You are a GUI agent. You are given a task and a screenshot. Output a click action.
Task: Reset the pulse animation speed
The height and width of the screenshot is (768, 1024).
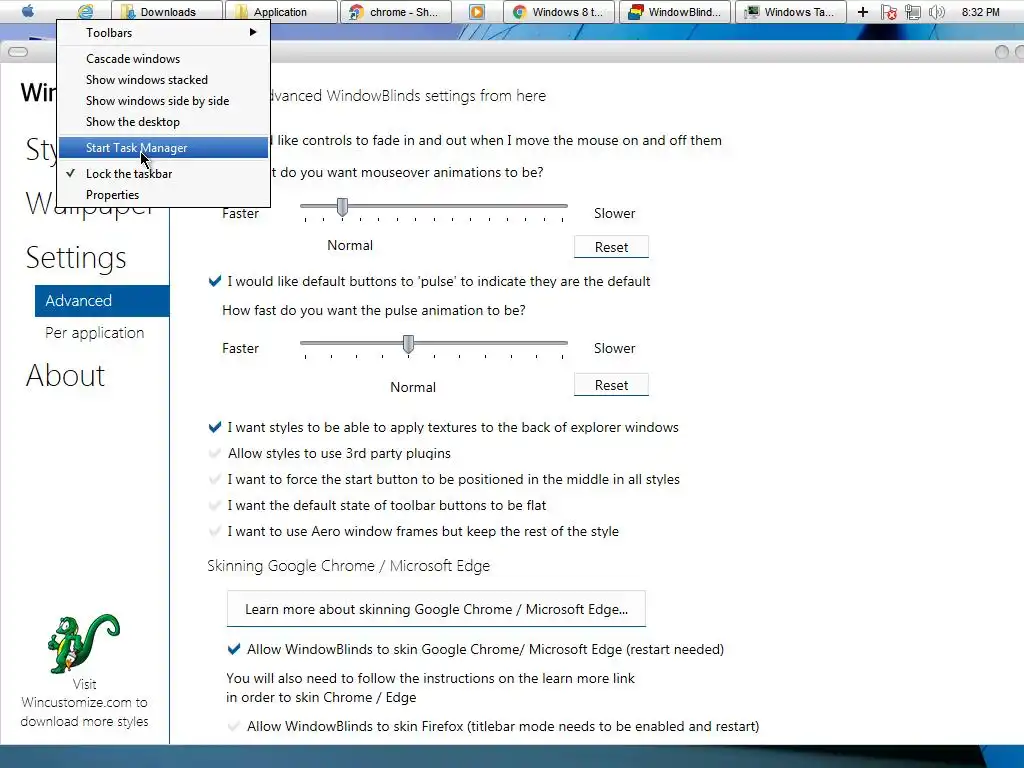[x=611, y=385]
